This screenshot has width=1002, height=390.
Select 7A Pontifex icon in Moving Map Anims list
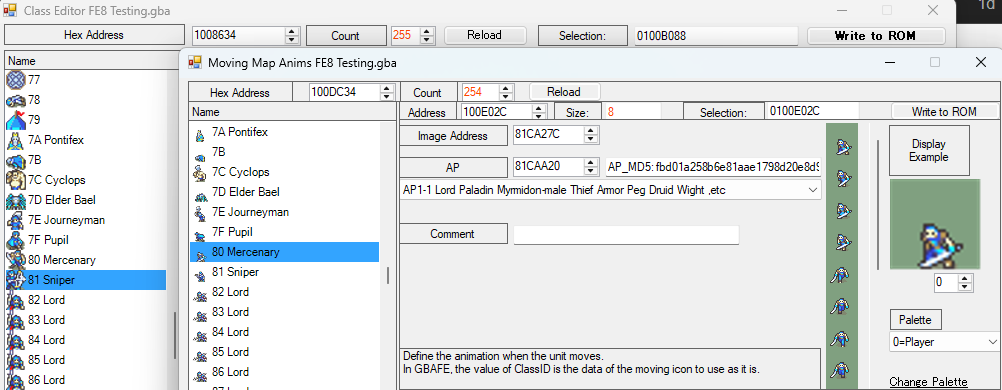(200, 132)
